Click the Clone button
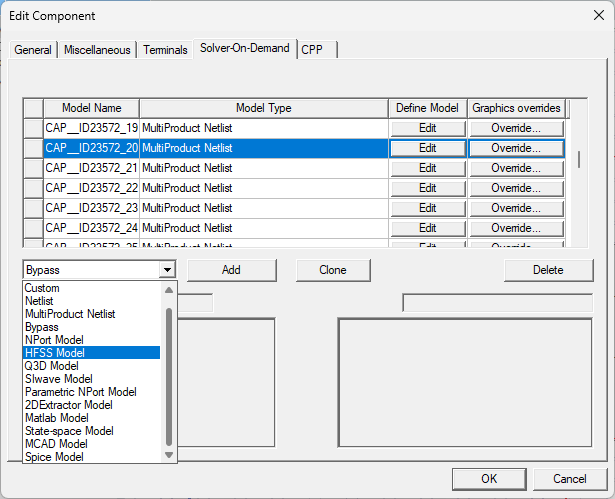The height and width of the screenshot is (499, 615). (333, 270)
